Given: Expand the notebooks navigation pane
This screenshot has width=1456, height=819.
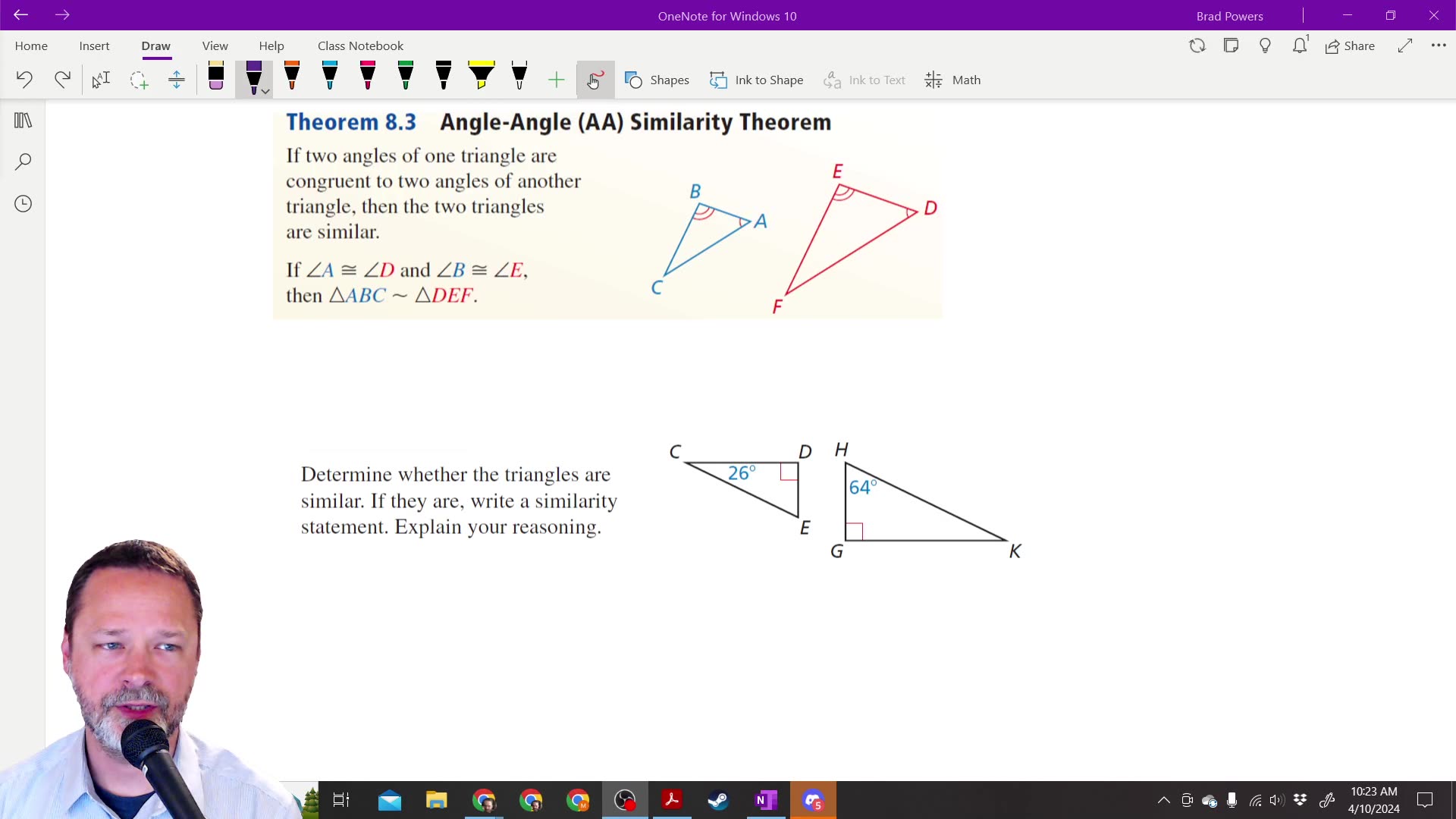Looking at the screenshot, I should click(x=23, y=120).
